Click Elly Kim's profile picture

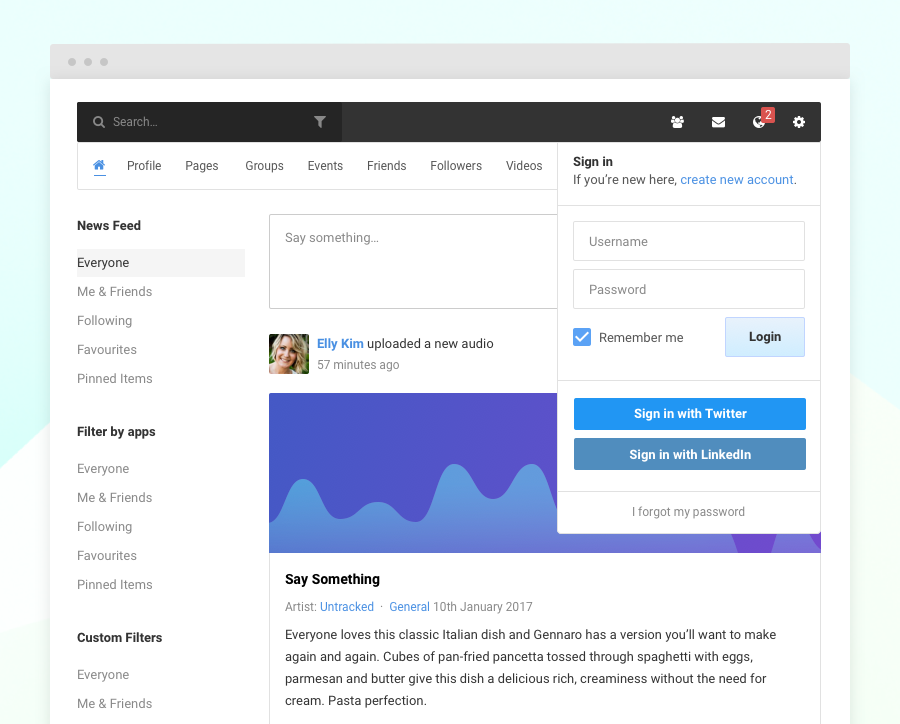289,354
